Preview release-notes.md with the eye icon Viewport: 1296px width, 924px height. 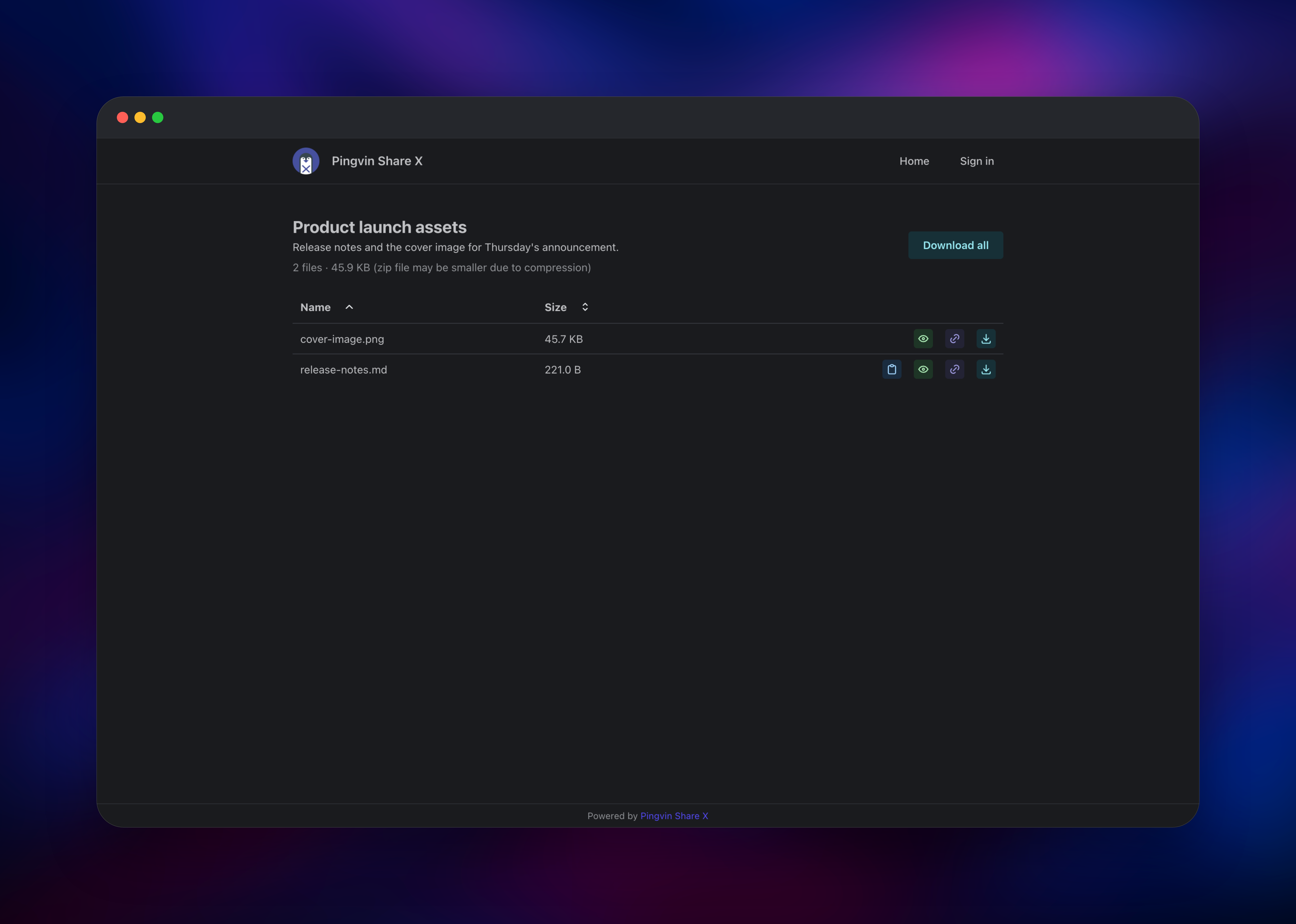(x=923, y=369)
